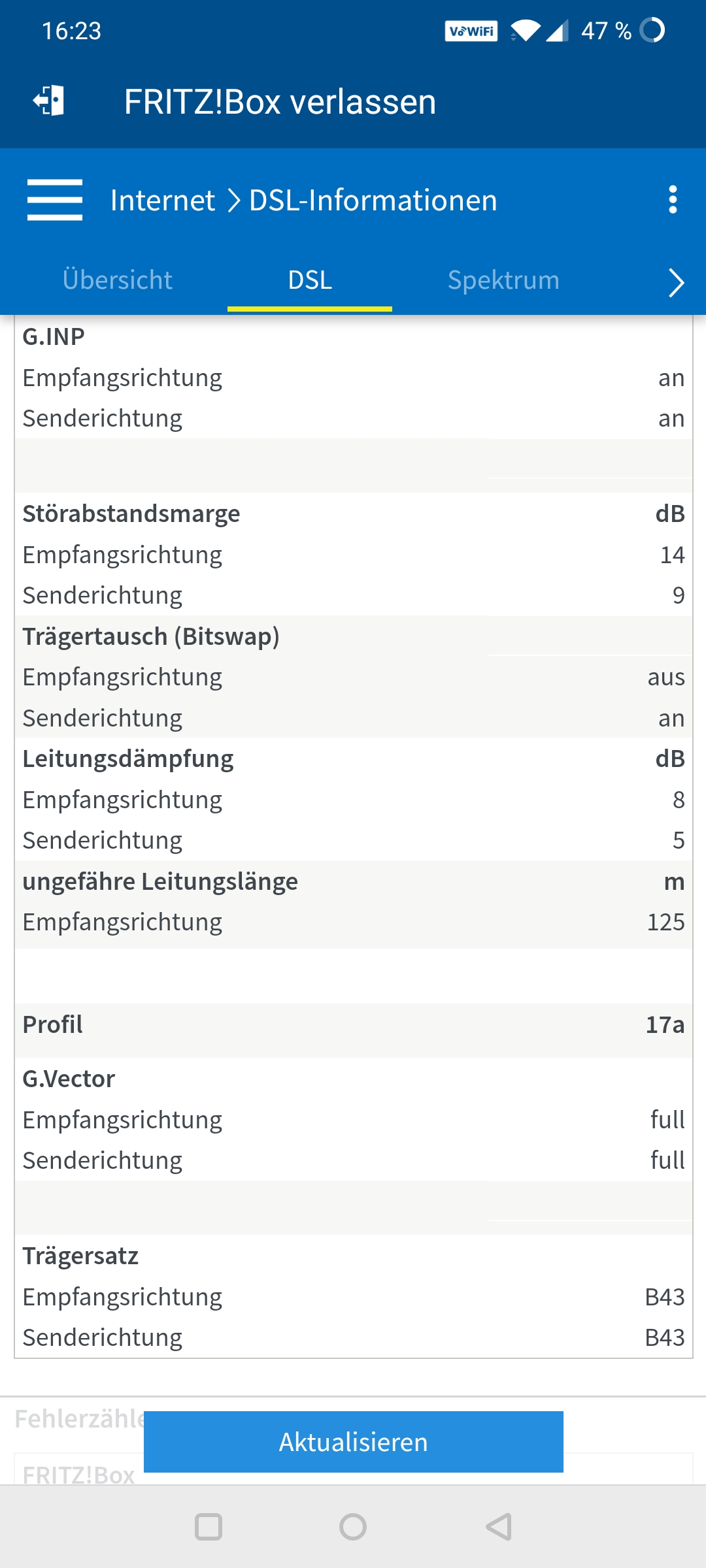Tap the VoWiFi indicator in status bar
Image resolution: width=706 pixels, height=1568 pixels.
pyautogui.click(x=472, y=29)
